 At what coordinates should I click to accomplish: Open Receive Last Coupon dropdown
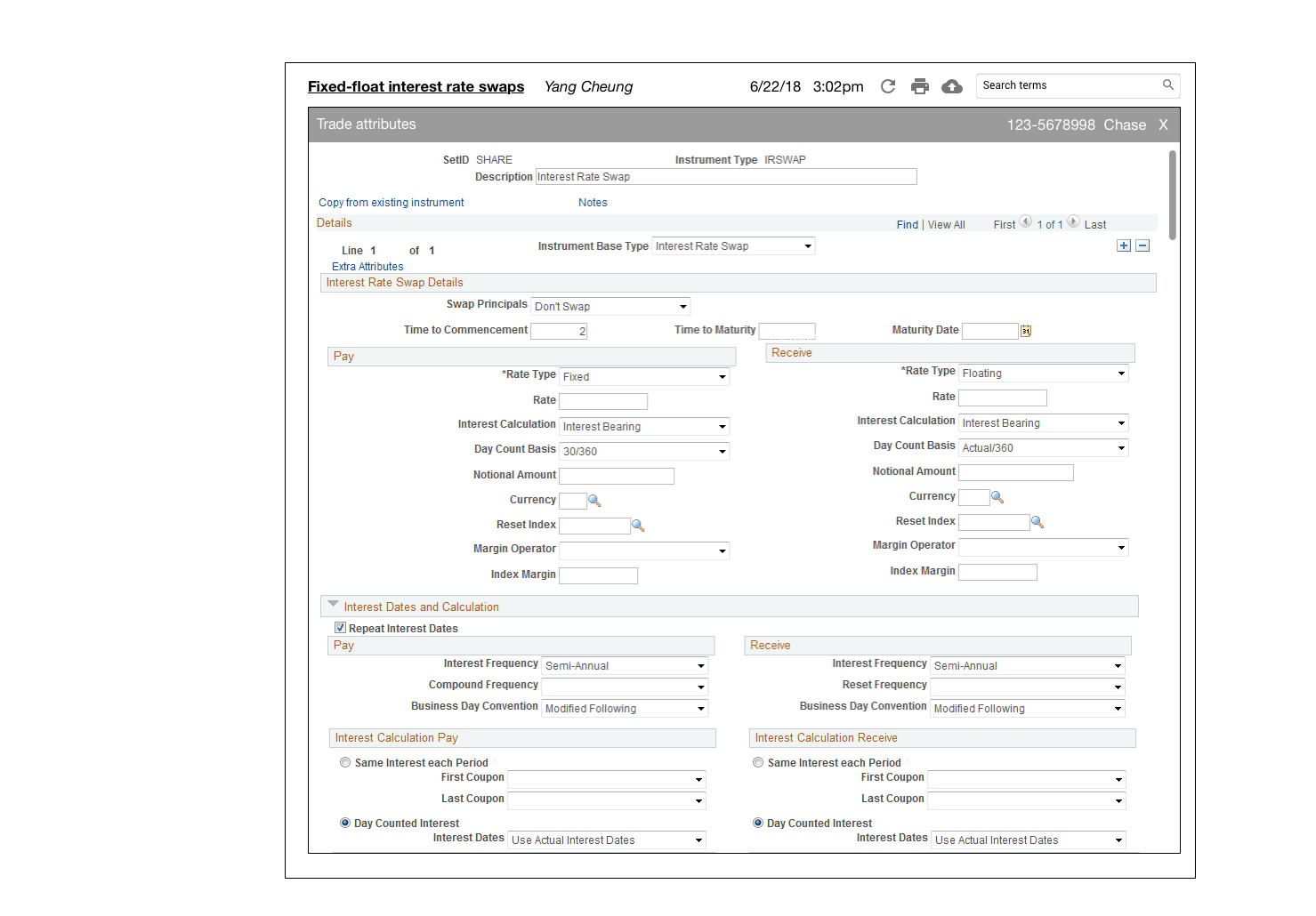click(x=1027, y=801)
